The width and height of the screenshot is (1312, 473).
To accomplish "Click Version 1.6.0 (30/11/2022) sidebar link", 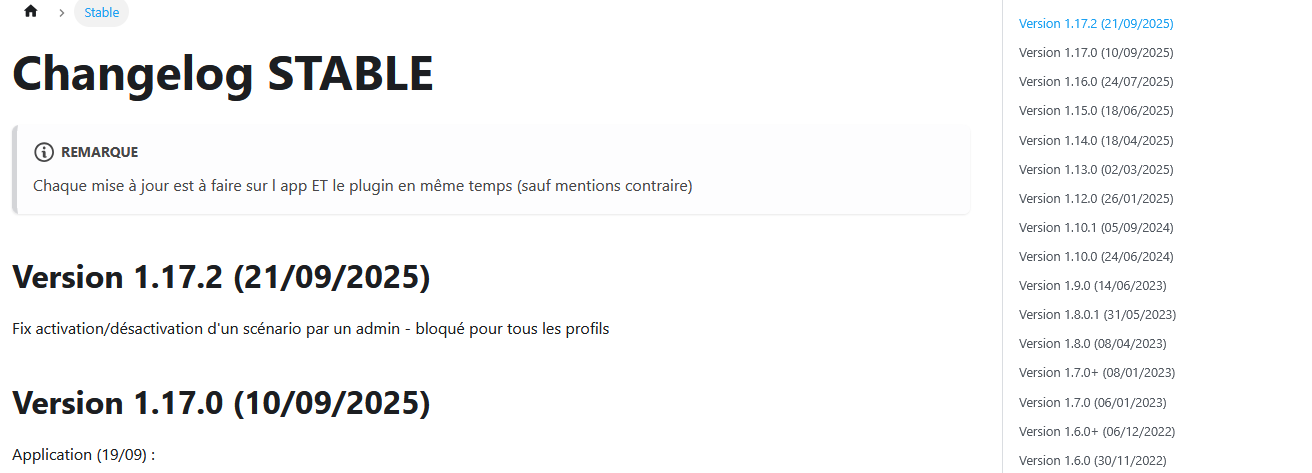I will click(1092, 460).
